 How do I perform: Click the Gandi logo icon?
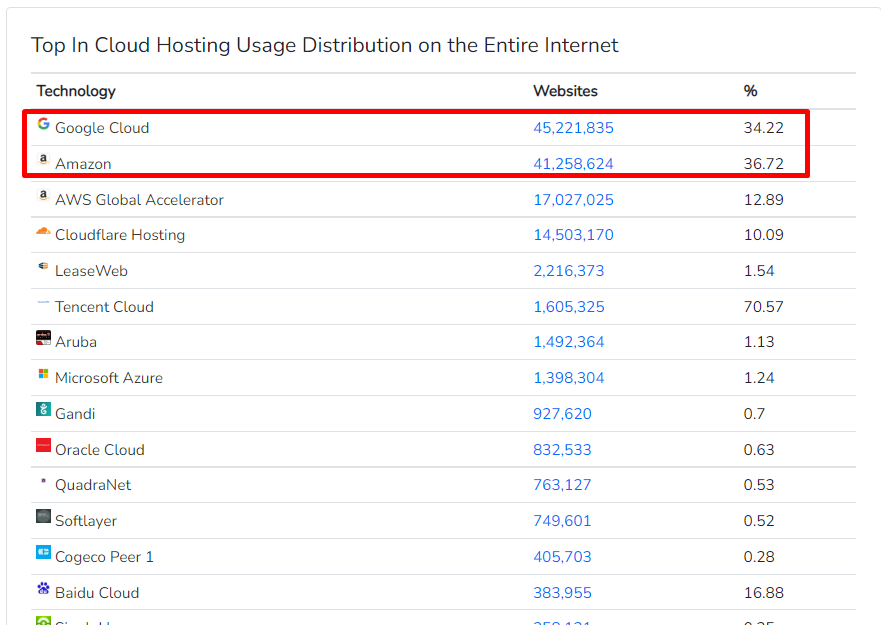point(43,409)
